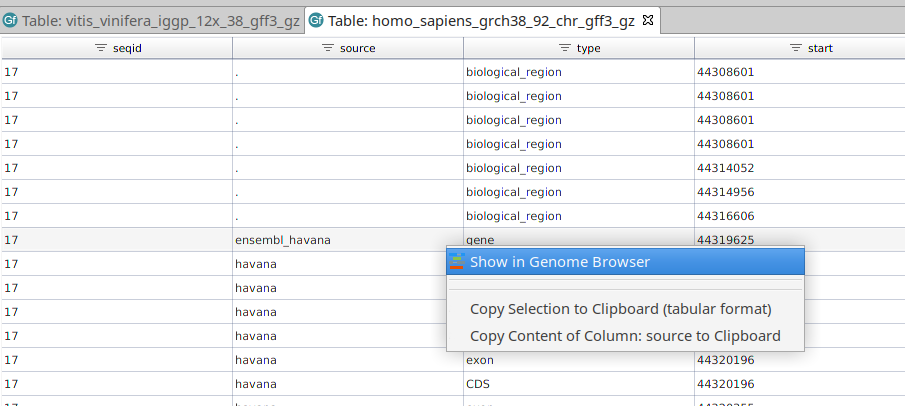
Task: Select the CDS type cell
Action: [480, 384]
